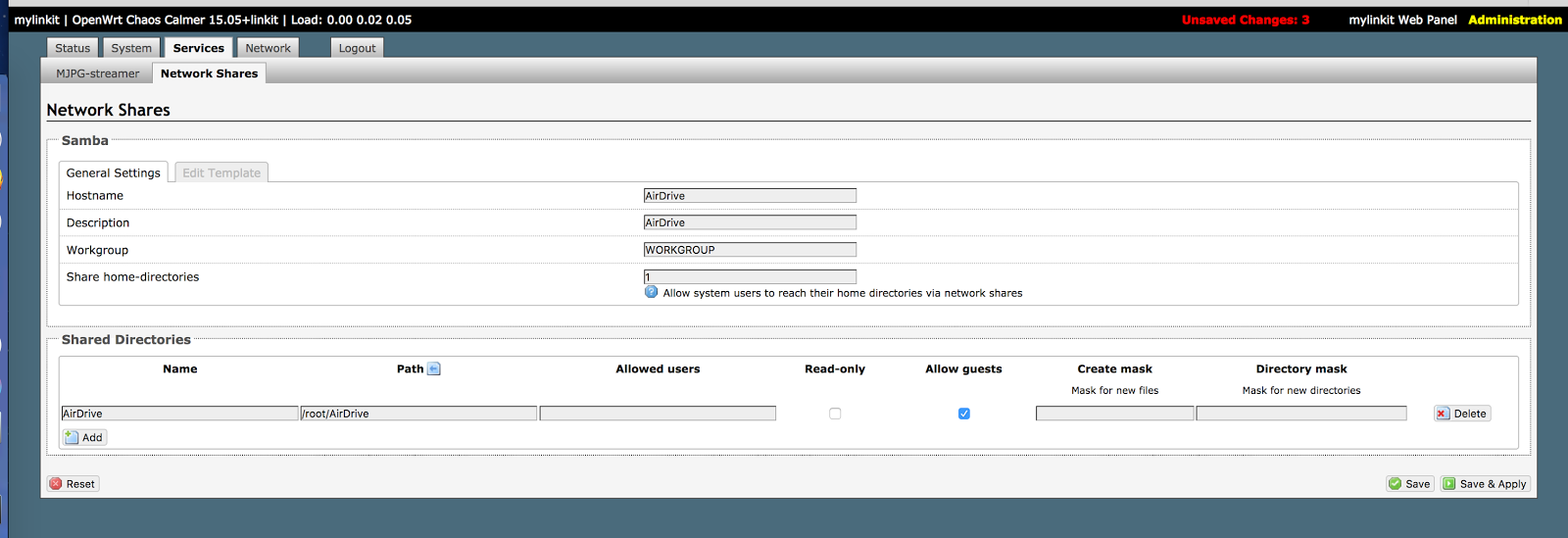Click the Mask for new files text
Image resolution: width=1568 pixels, height=538 pixels.
(x=1114, y=391)
